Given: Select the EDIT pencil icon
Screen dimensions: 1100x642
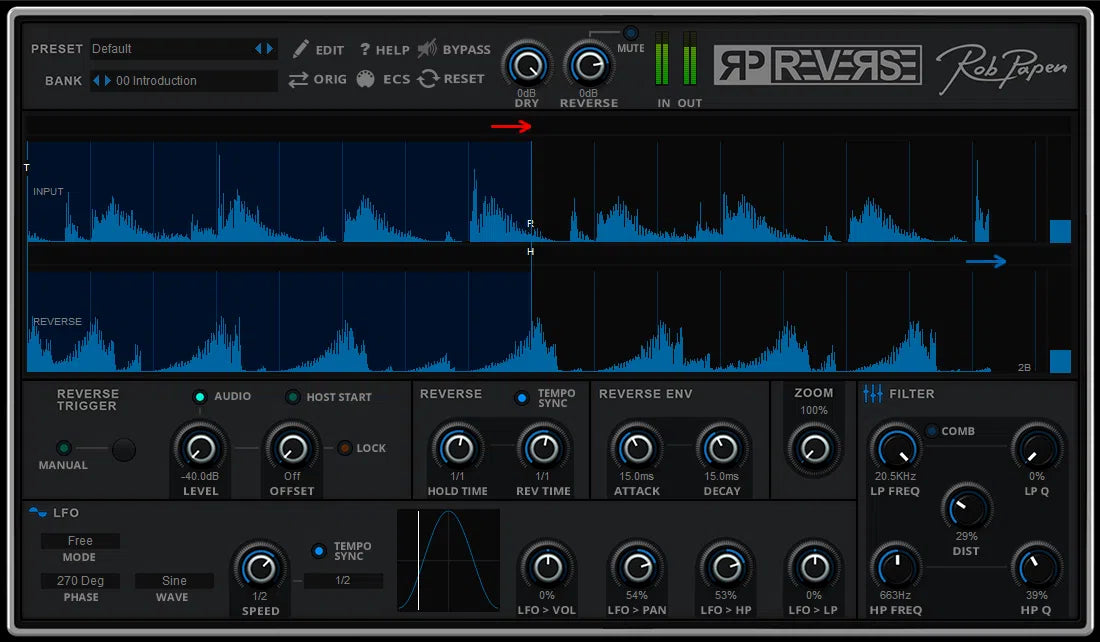Looking at the screenshot, I should 302,48.
